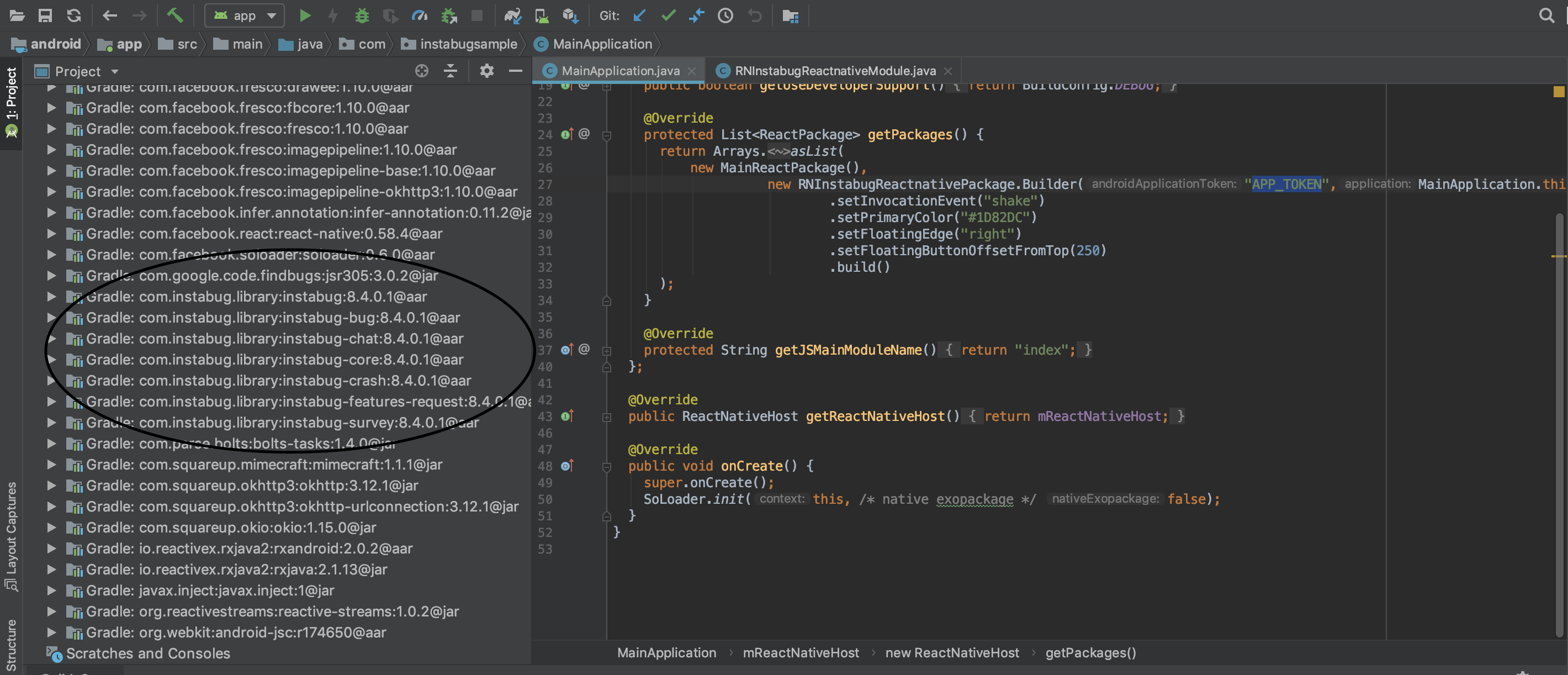Open the app run configuration dropdown
This screenshot has width=1568, height=675.
coord(245,15)
